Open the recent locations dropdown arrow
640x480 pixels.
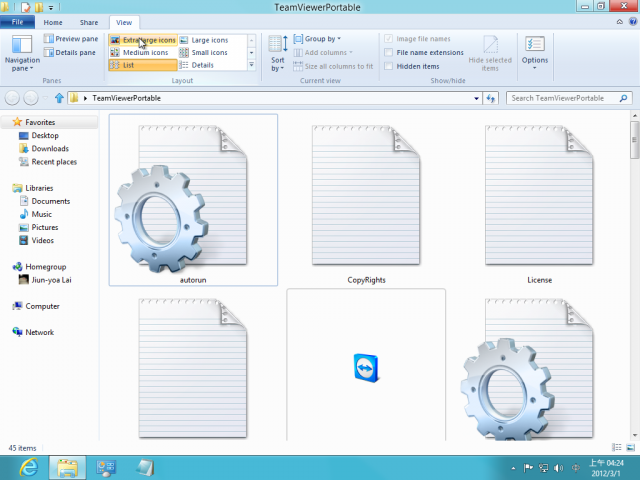45,98
